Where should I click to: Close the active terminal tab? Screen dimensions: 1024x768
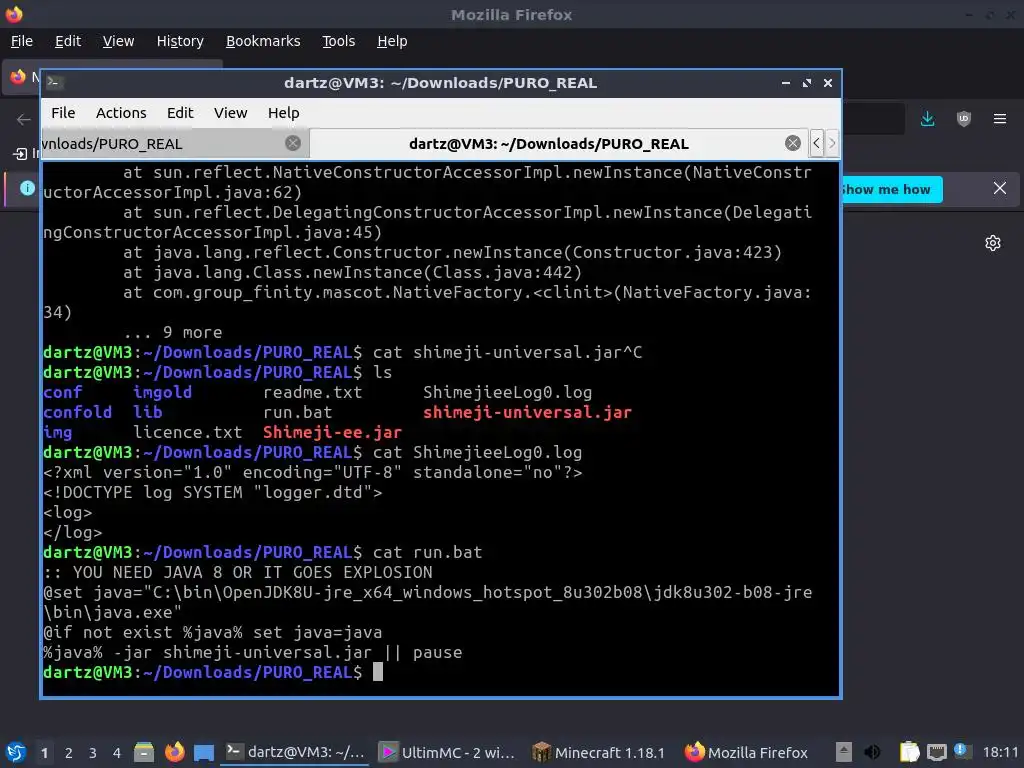tap(793, 143)
